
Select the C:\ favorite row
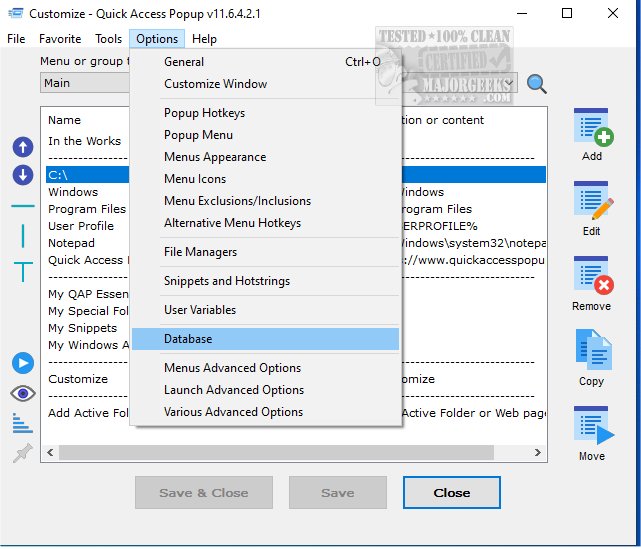point(88,175)
